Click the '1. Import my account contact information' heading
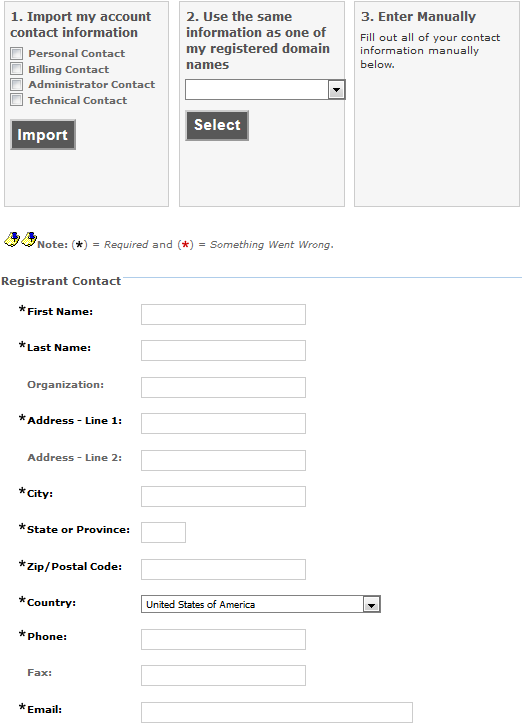This screenshot has height=728, width=522. pyautogui.click(x=81, y=25)
